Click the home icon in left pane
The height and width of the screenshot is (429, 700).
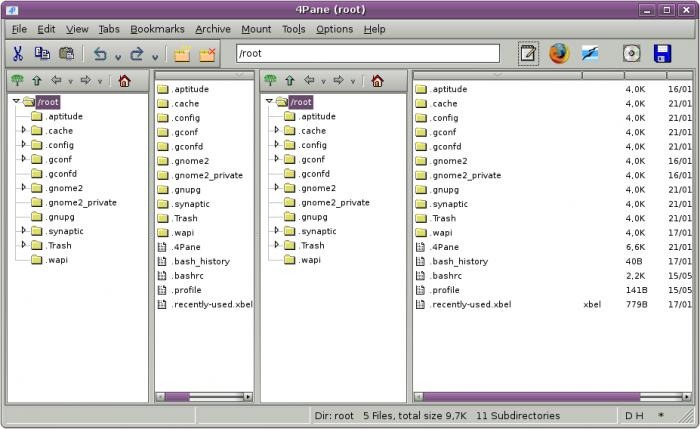click(x=124, y=81)
